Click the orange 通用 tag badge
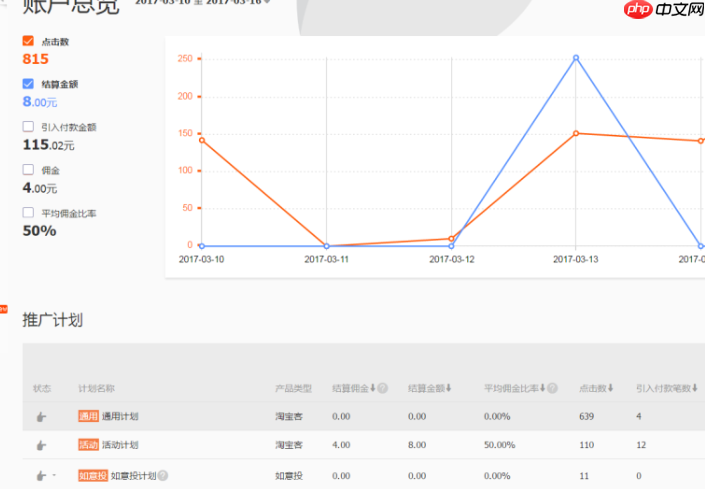 88,416
